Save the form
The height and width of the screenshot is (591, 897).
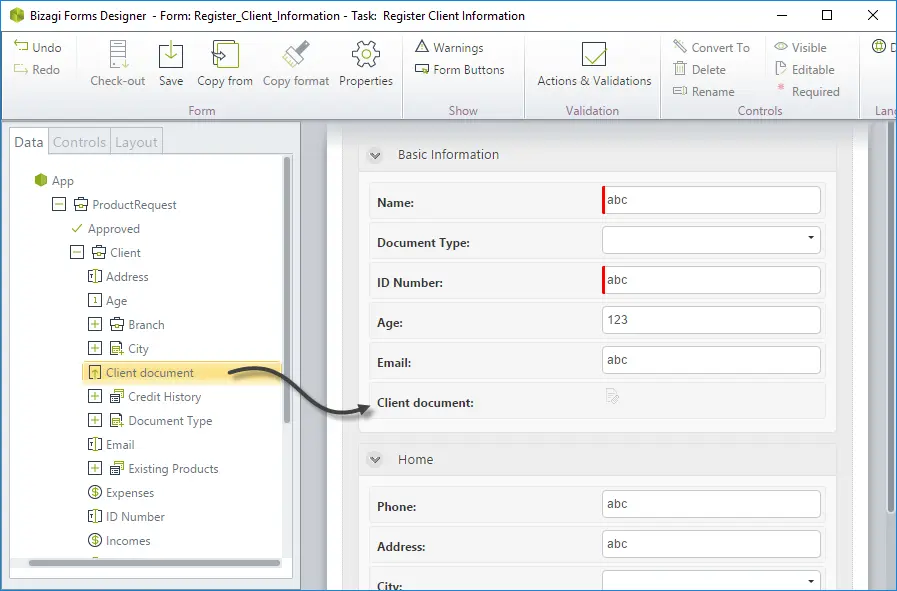[171, 64]
